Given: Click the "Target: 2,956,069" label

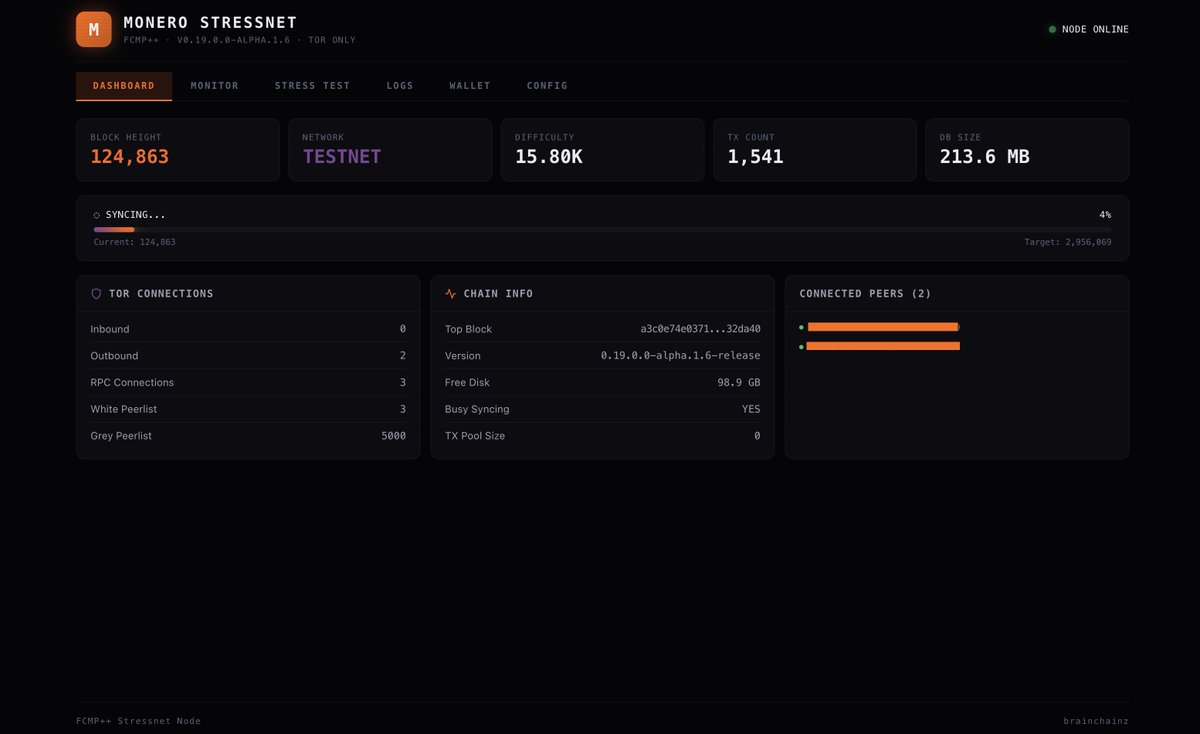Looking at the screenshot, I should coord(1068,242).
